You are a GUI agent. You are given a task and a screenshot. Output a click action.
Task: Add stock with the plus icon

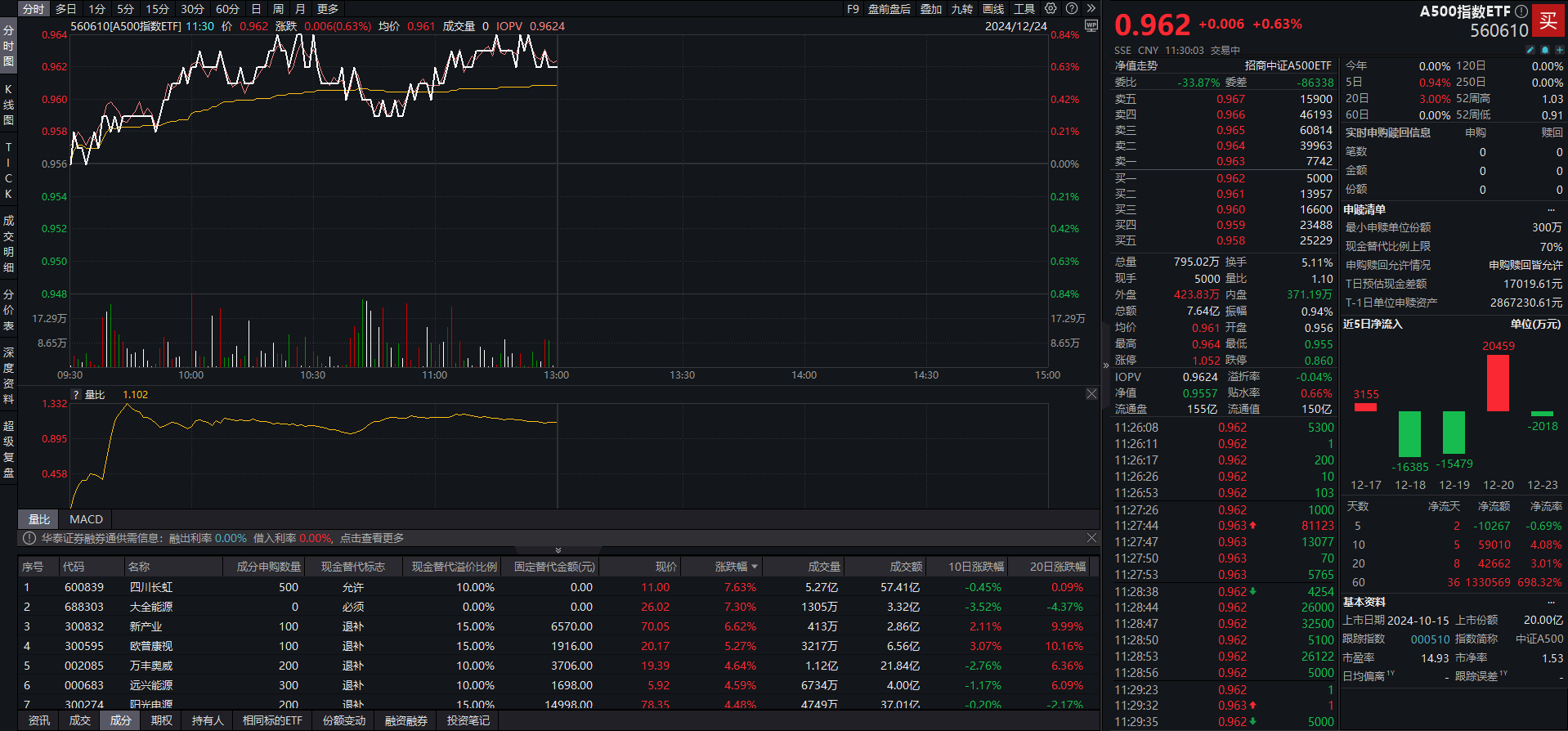1559,50
